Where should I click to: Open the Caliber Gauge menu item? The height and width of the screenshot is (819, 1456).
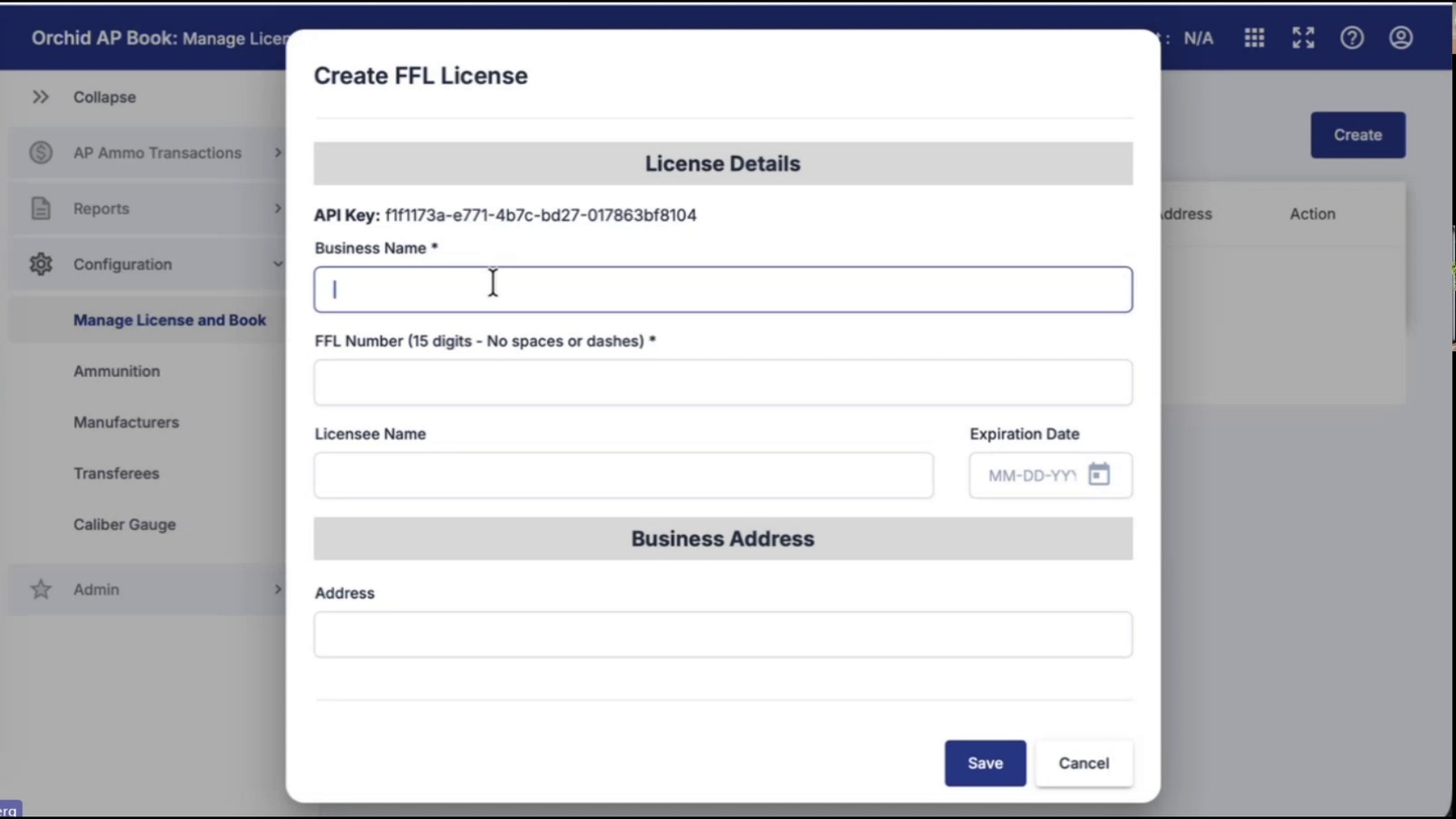click(124, 524)
